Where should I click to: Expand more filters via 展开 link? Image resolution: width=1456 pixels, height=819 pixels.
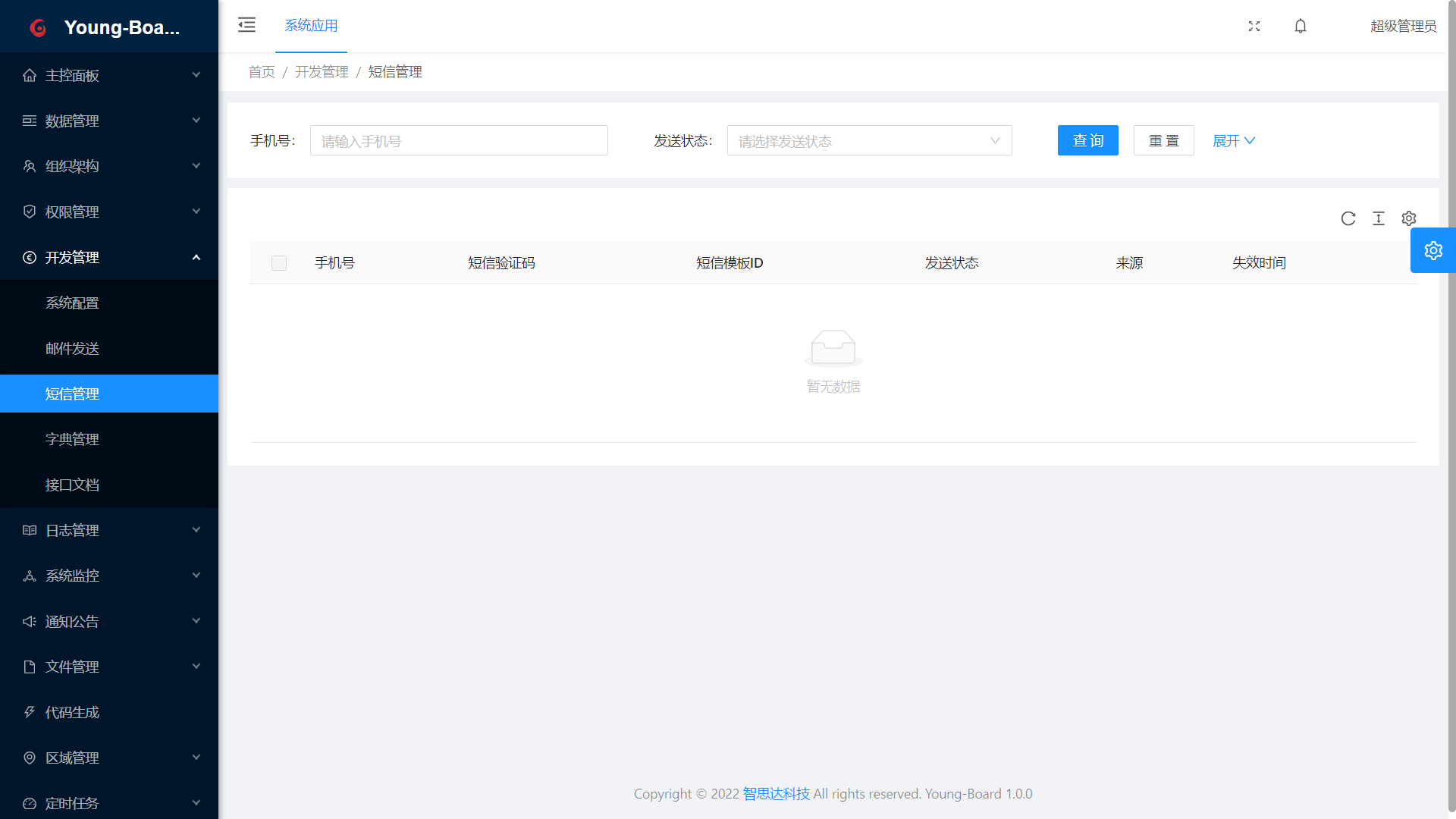1233,141
